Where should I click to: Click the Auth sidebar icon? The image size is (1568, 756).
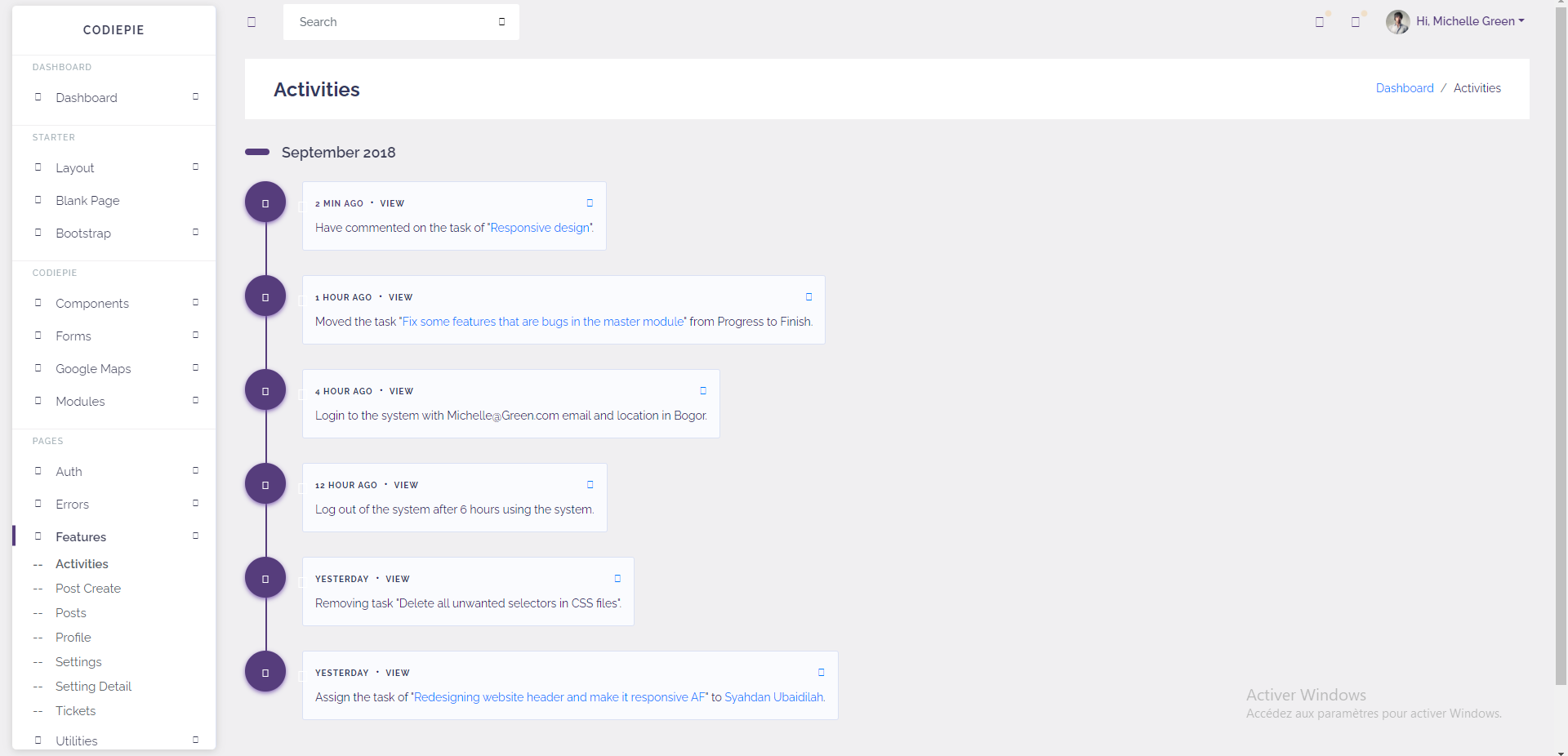click(38, 471)
